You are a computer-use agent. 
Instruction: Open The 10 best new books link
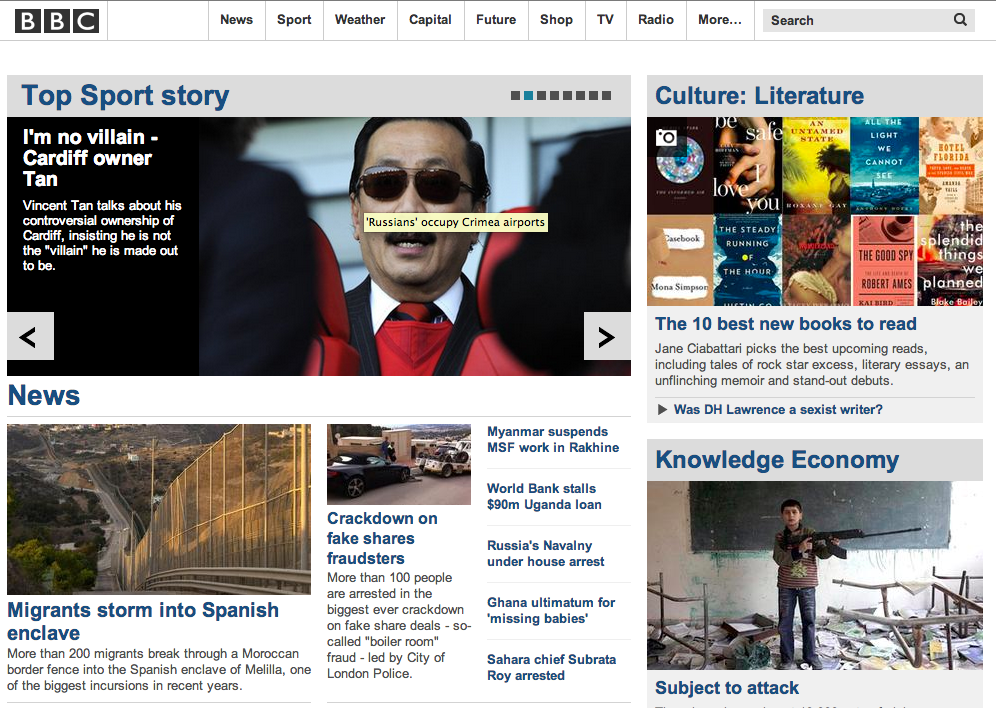pyautogui.click(x=786, y=324)
